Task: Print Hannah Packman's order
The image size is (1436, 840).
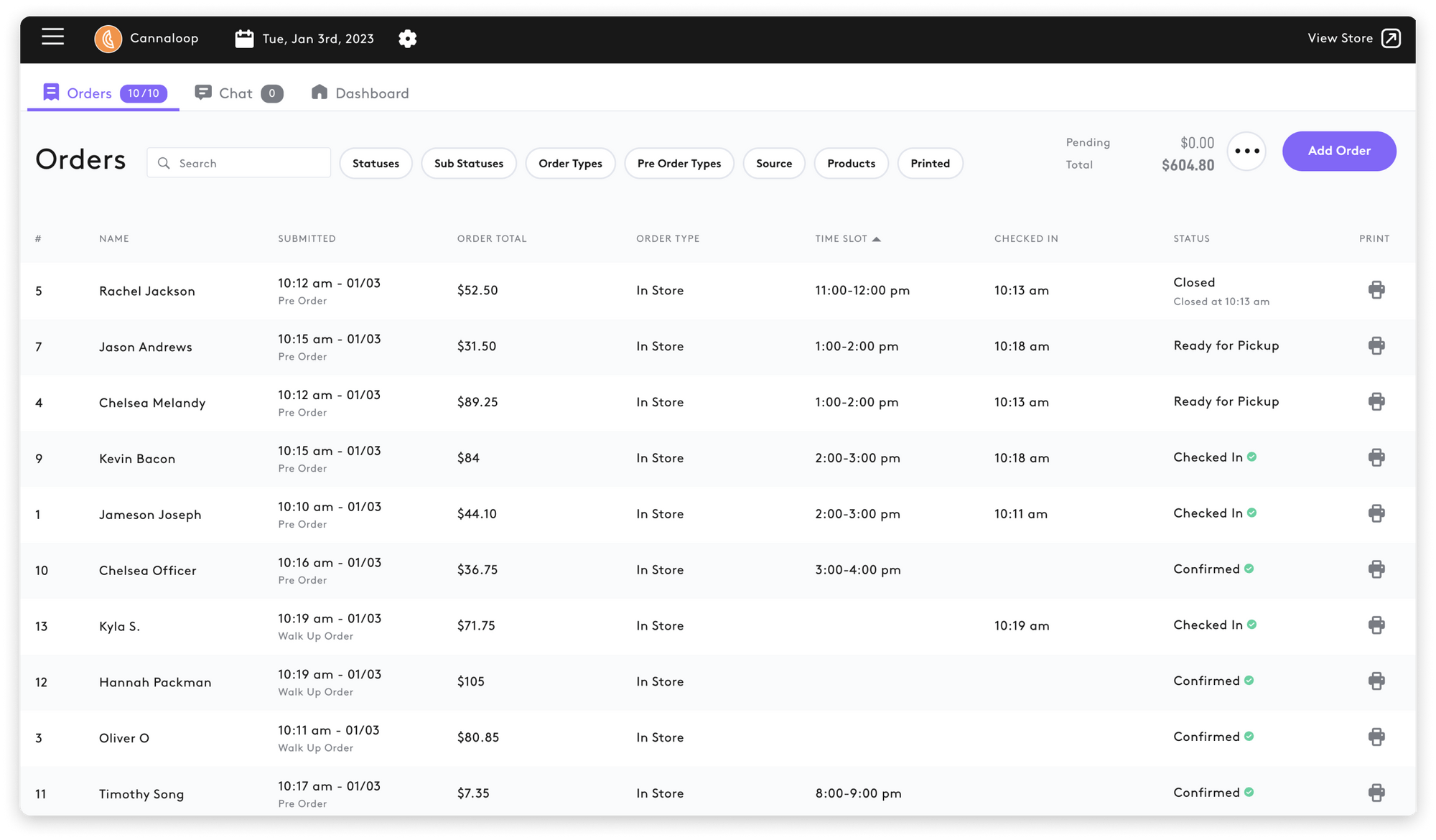Action: pos(1376,681)
